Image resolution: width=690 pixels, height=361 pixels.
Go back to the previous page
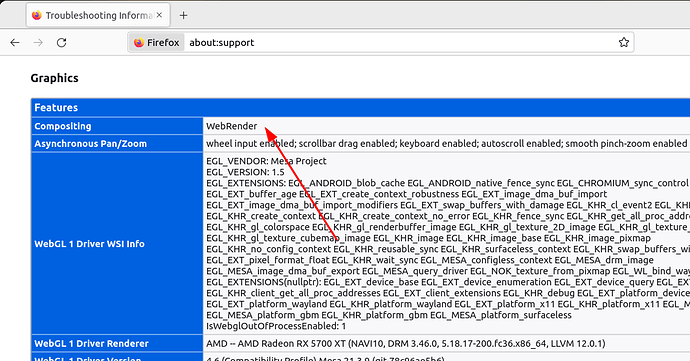tap(15, 43)
